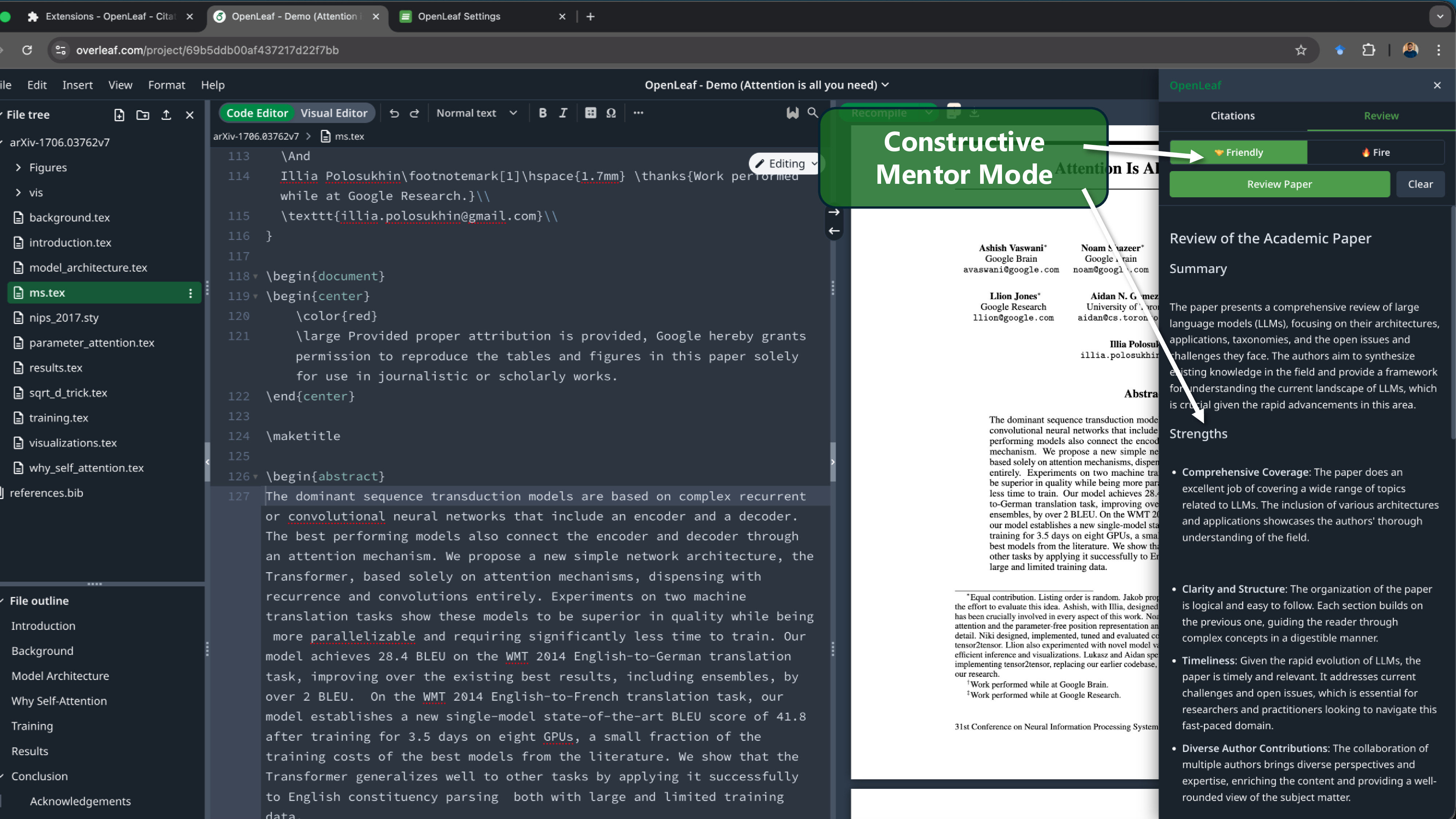Apply bold formatting
The height and width of the screenshot is (819, 1456).
[542, 113]
